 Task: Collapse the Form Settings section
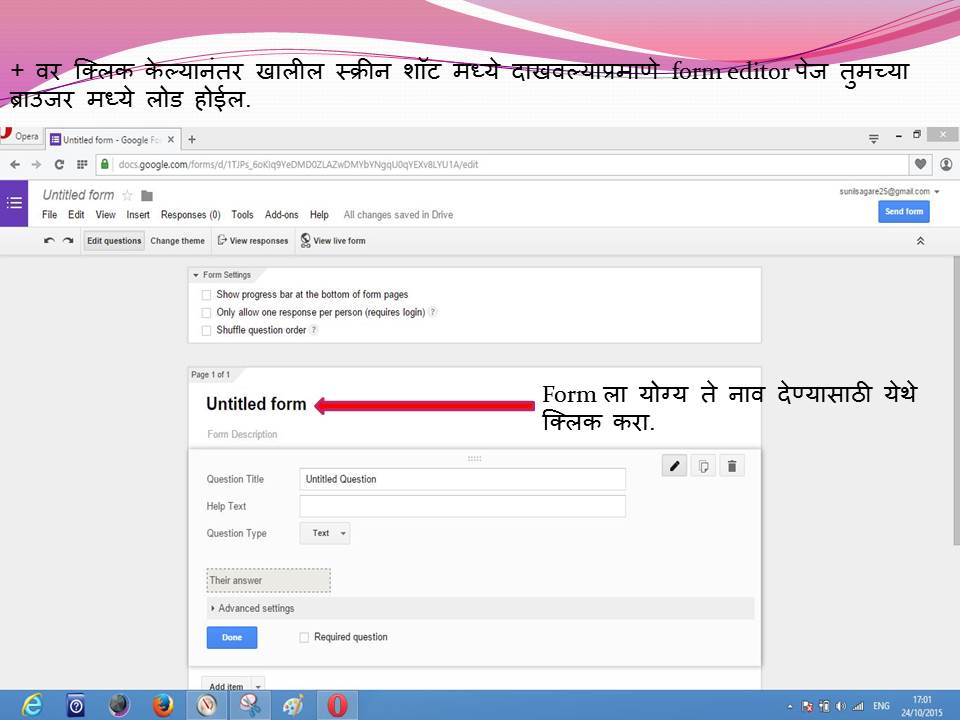click(x=222, y=275)
